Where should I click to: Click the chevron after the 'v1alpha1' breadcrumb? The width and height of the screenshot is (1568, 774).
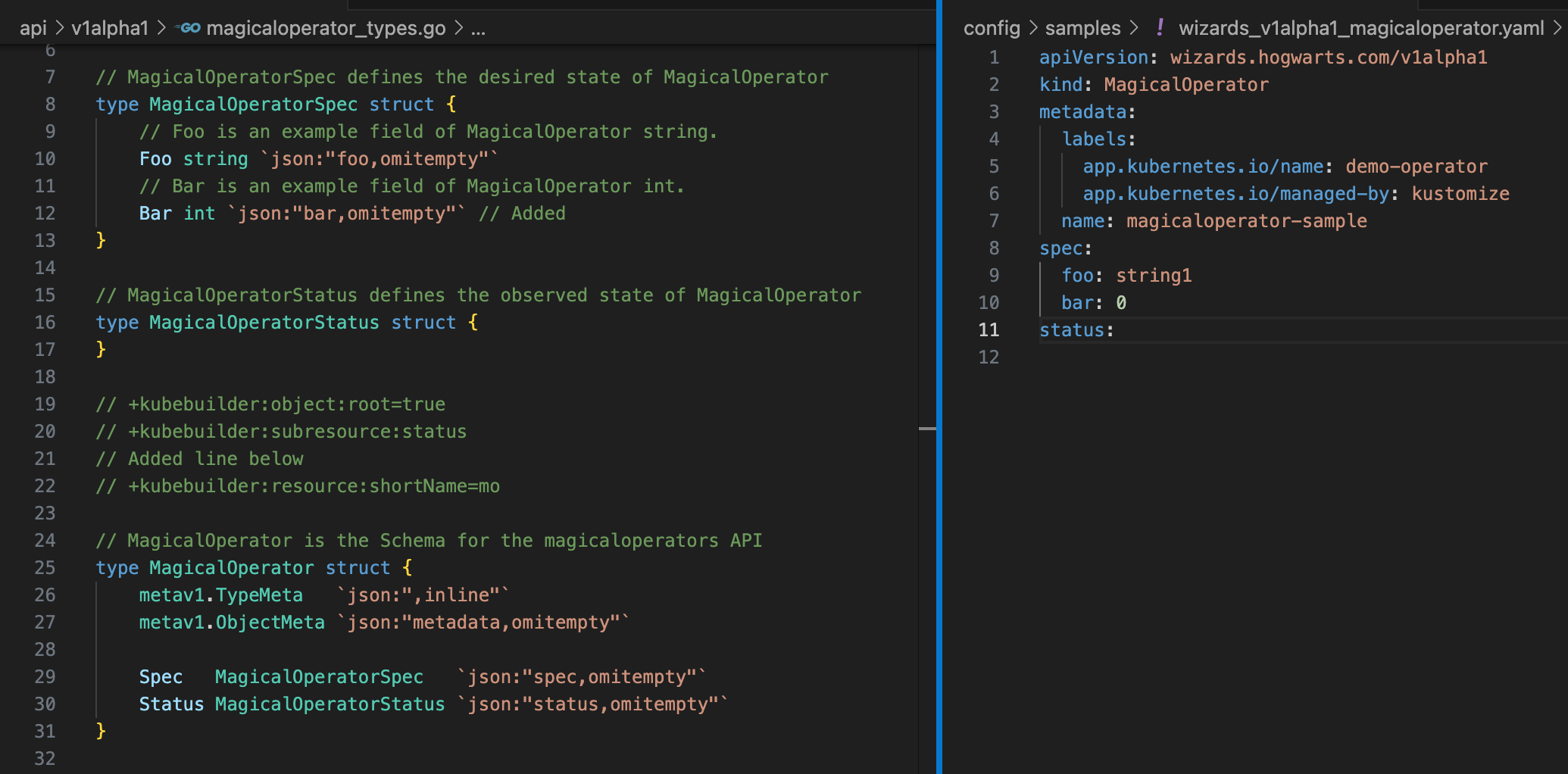click(x=161, y=29)
